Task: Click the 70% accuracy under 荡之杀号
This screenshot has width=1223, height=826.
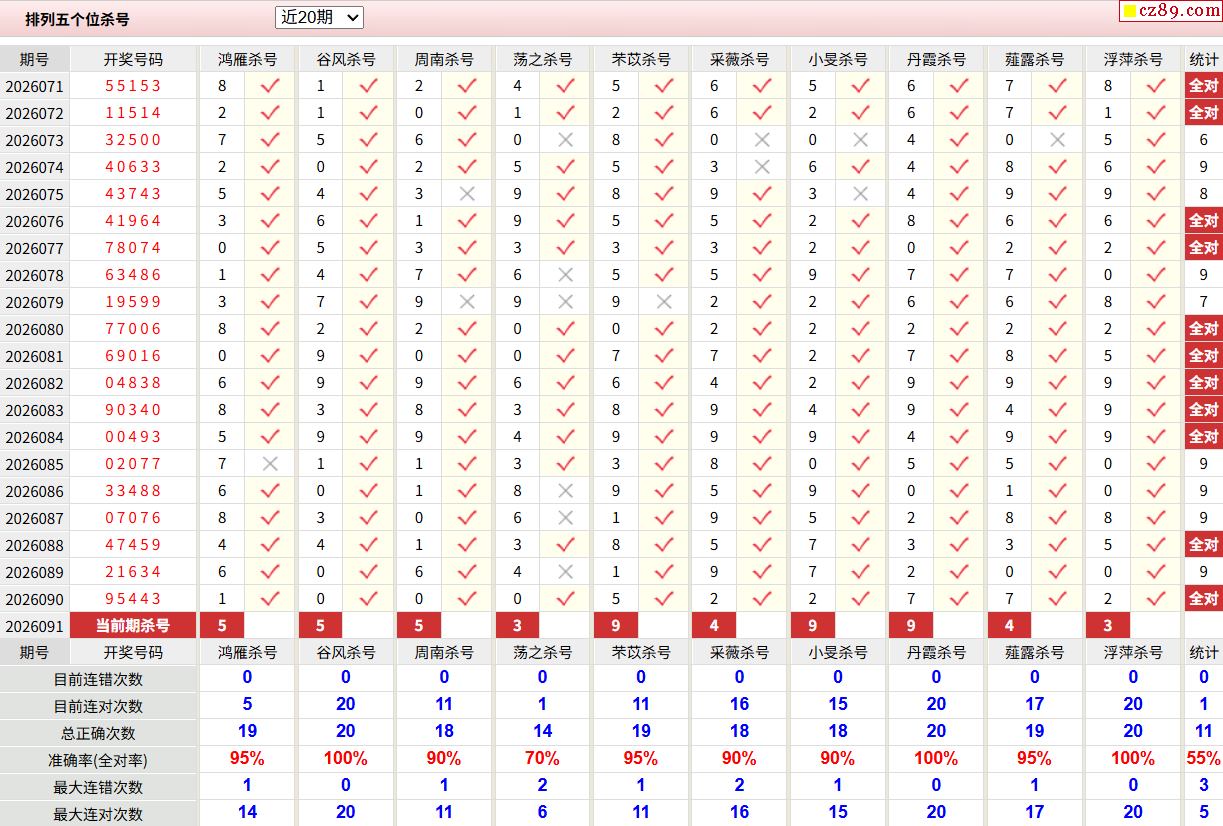Action: (x=542, y=759)
